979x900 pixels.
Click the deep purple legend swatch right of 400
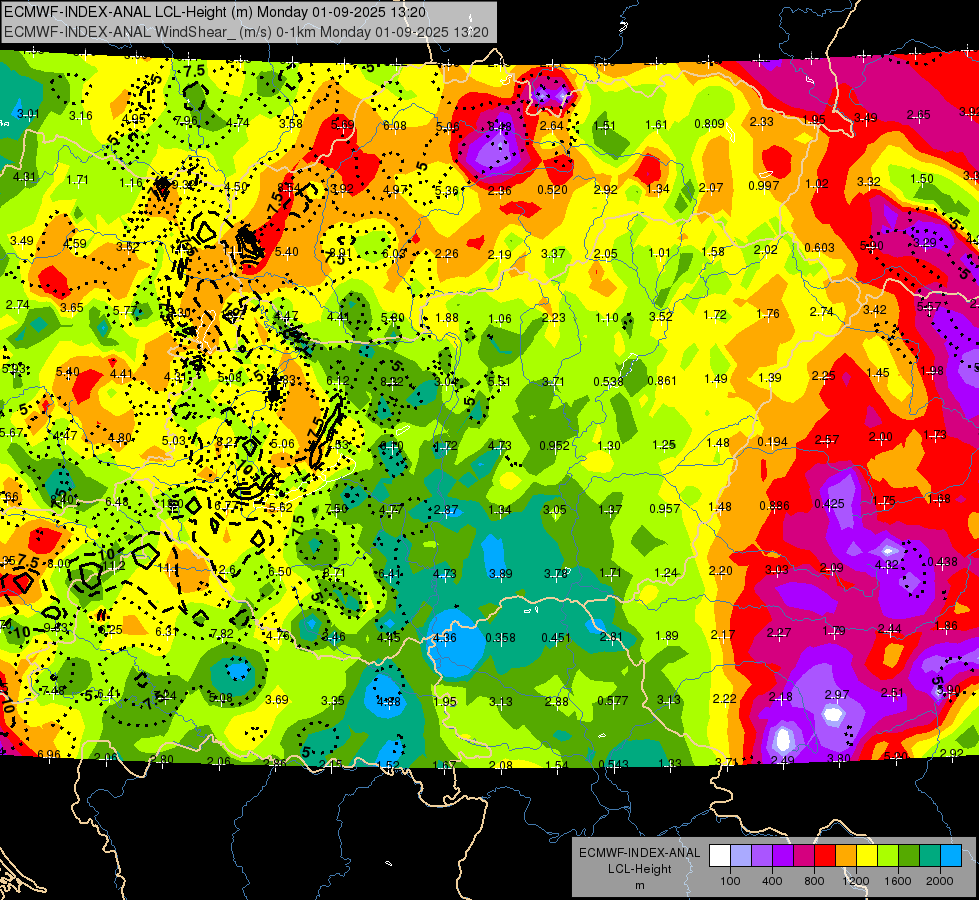tap(783, 856)
